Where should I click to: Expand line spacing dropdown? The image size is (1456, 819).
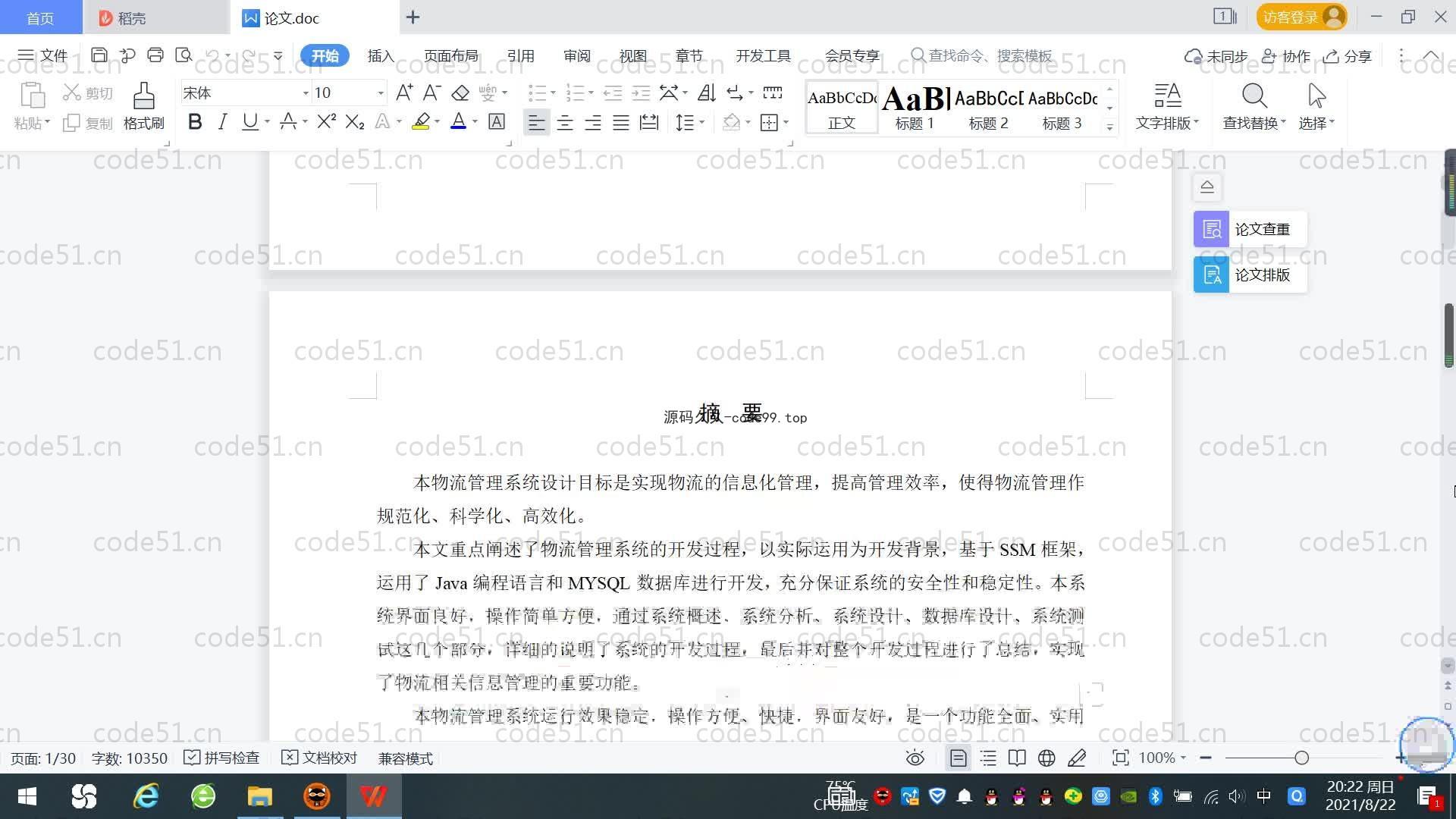point(702,122)
